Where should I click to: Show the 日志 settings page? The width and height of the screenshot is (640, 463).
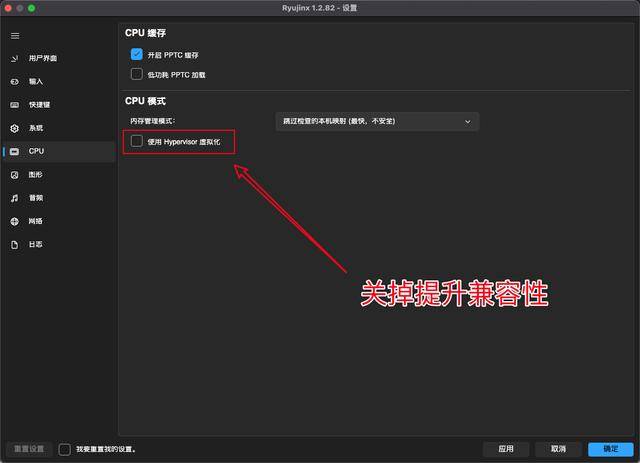pos(60,245)
